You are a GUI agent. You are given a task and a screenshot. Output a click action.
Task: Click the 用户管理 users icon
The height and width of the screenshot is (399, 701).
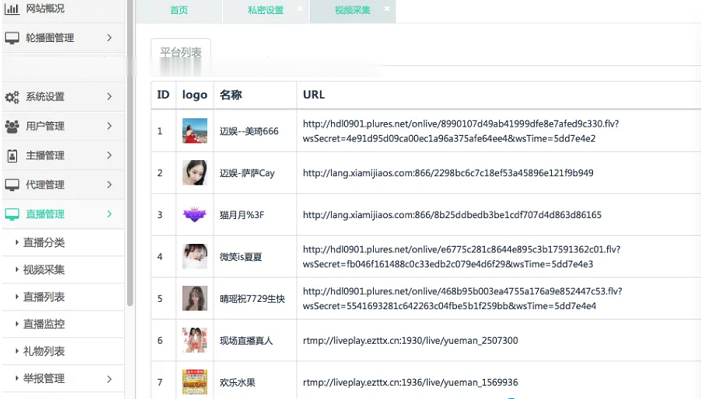tap(12, 126)
